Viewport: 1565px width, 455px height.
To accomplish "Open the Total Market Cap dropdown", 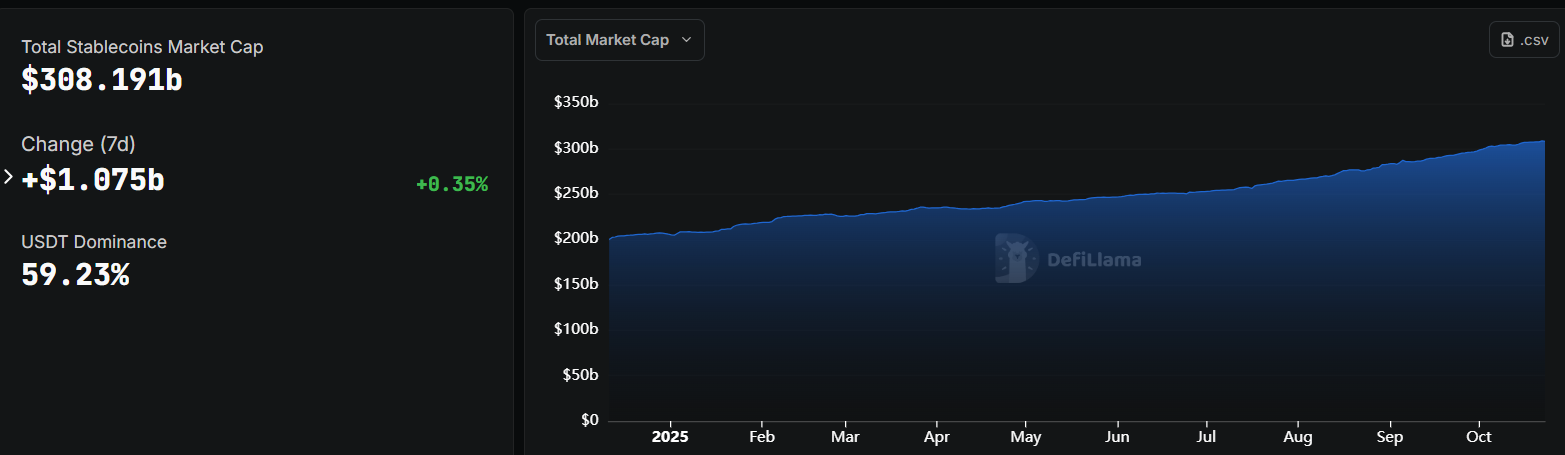I will (x=619, y=40).
